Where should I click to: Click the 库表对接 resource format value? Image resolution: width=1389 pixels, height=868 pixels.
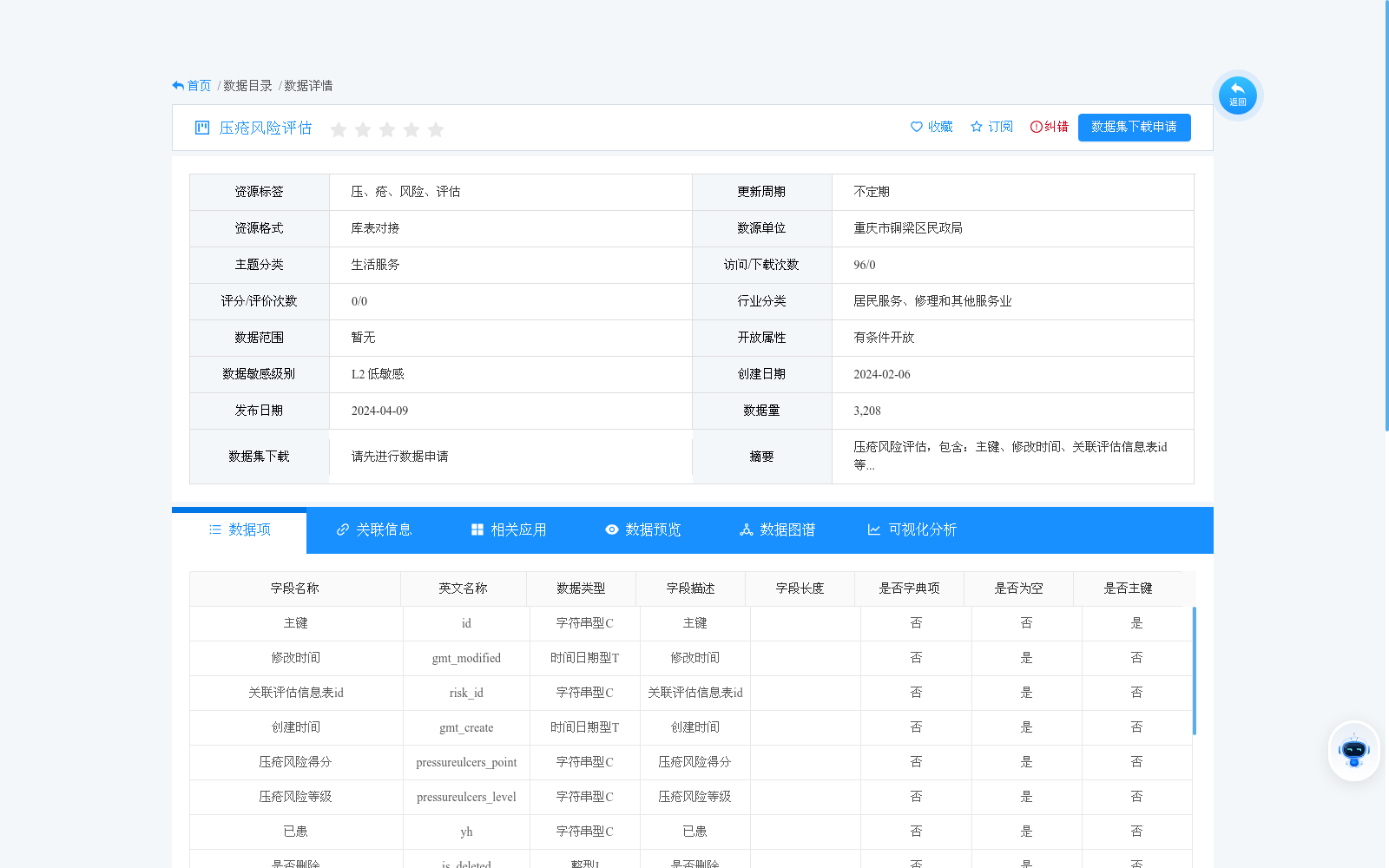(x=375, y=228)
